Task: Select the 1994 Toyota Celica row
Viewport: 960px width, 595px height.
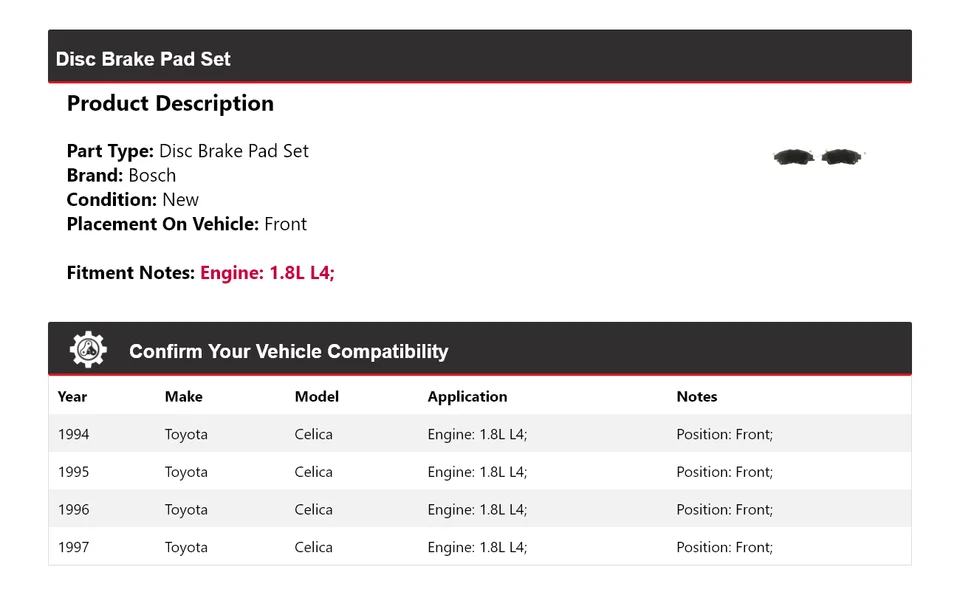Action: tap(479, 434)
